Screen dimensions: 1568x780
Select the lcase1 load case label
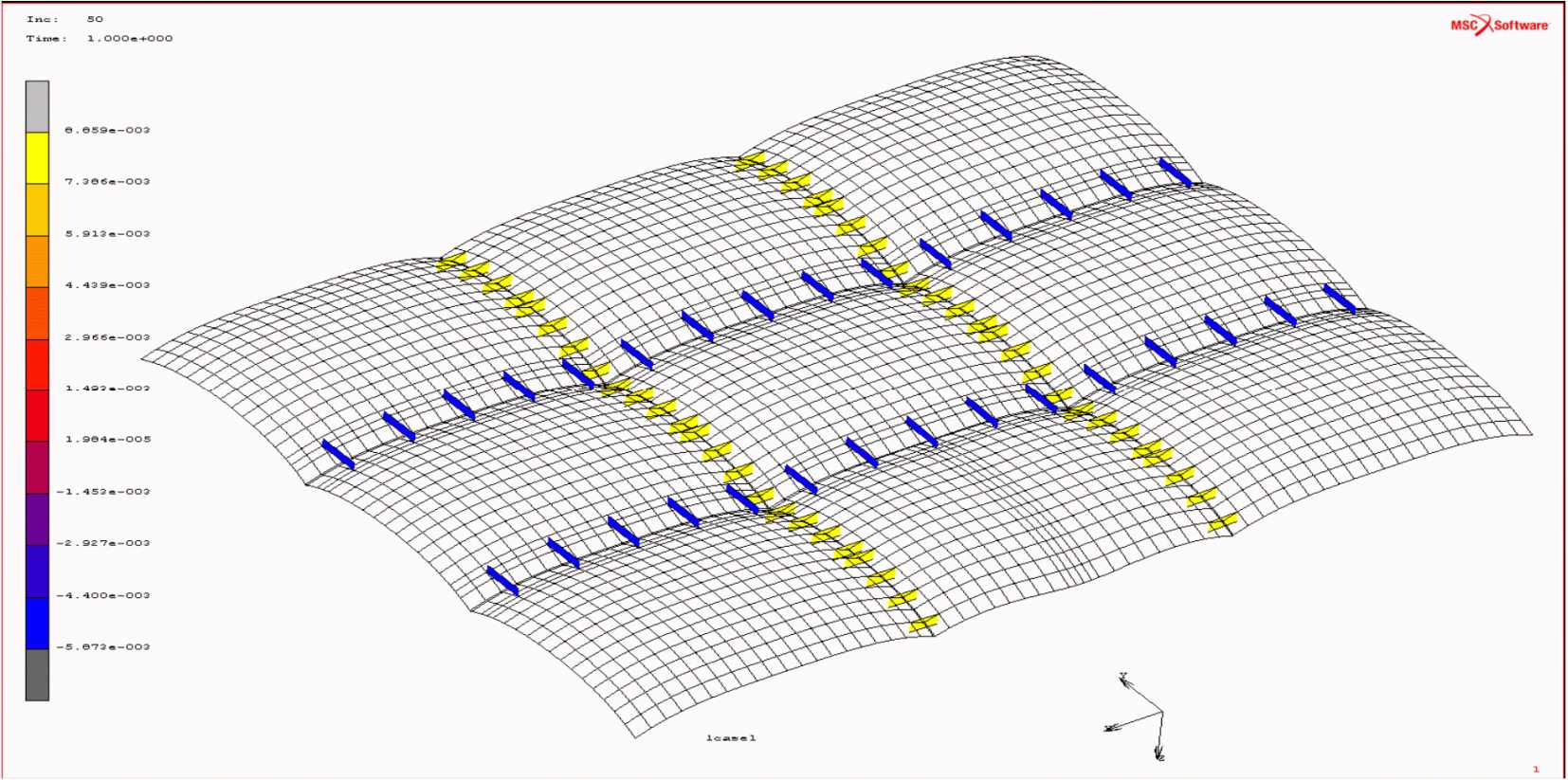click(x=731, y=737)
